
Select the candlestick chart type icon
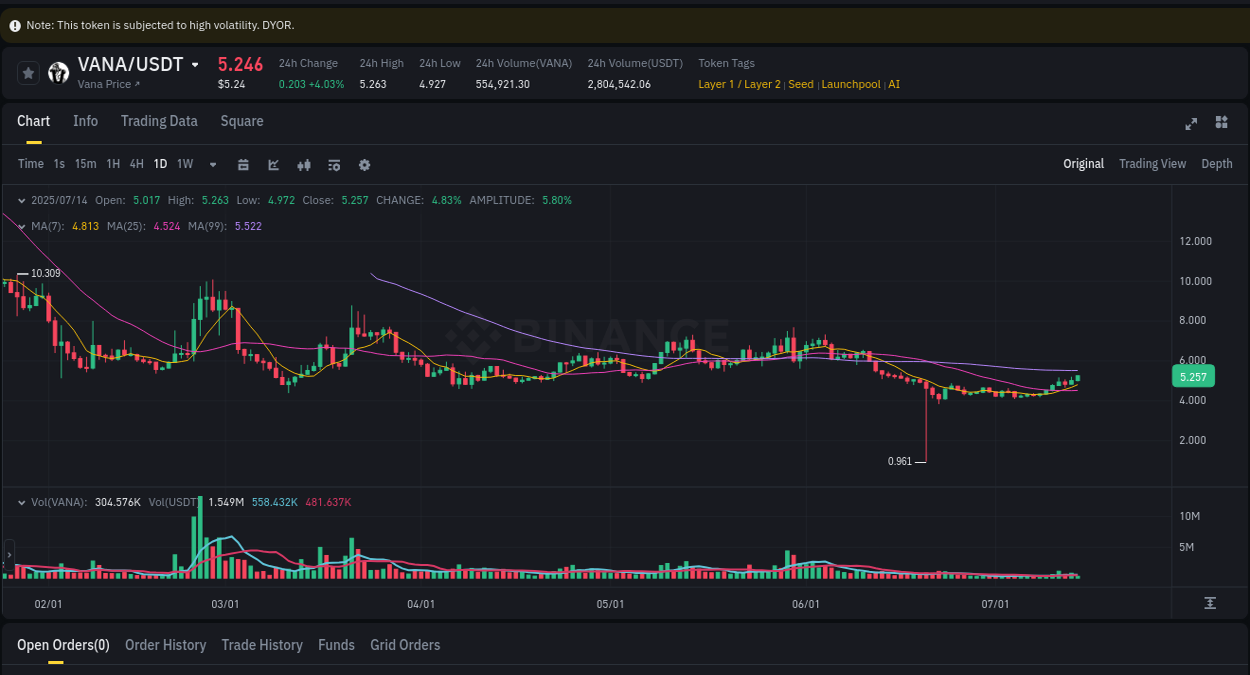coord(304,164)
